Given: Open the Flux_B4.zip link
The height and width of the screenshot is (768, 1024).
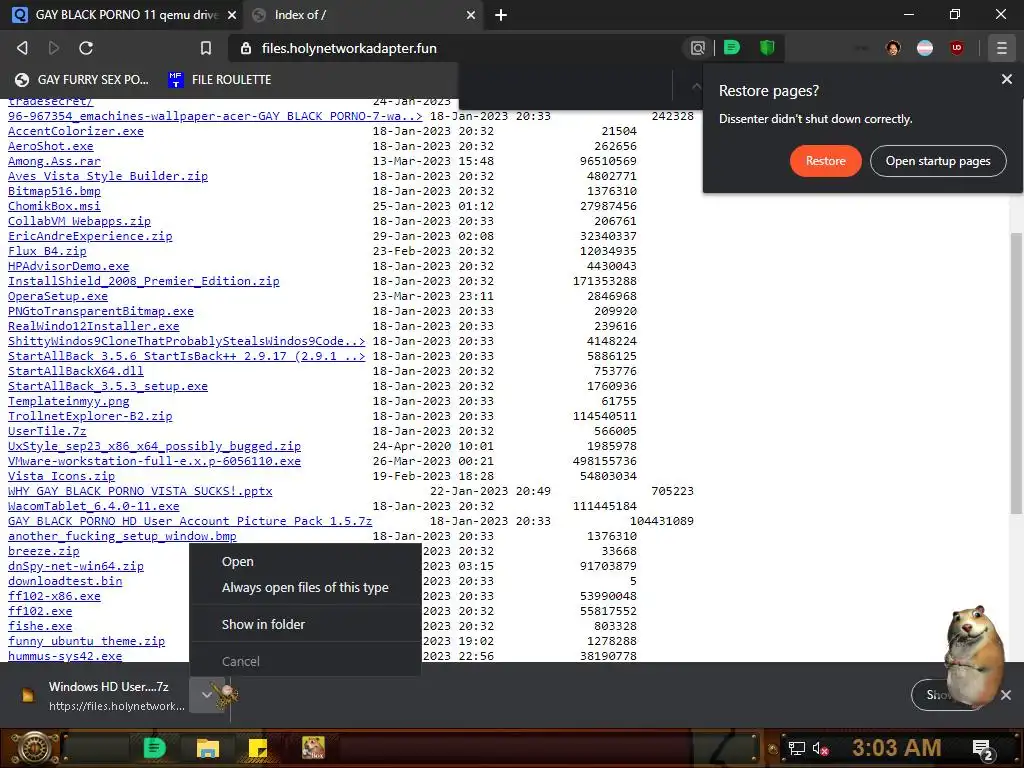Looking at the screenshot, I should point(47,251).
